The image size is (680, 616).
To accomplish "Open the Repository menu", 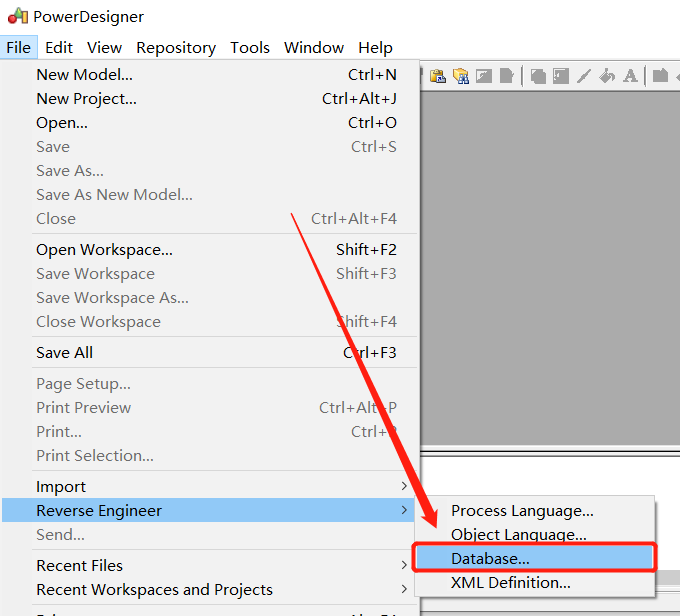I will click(x=176, y=48).
